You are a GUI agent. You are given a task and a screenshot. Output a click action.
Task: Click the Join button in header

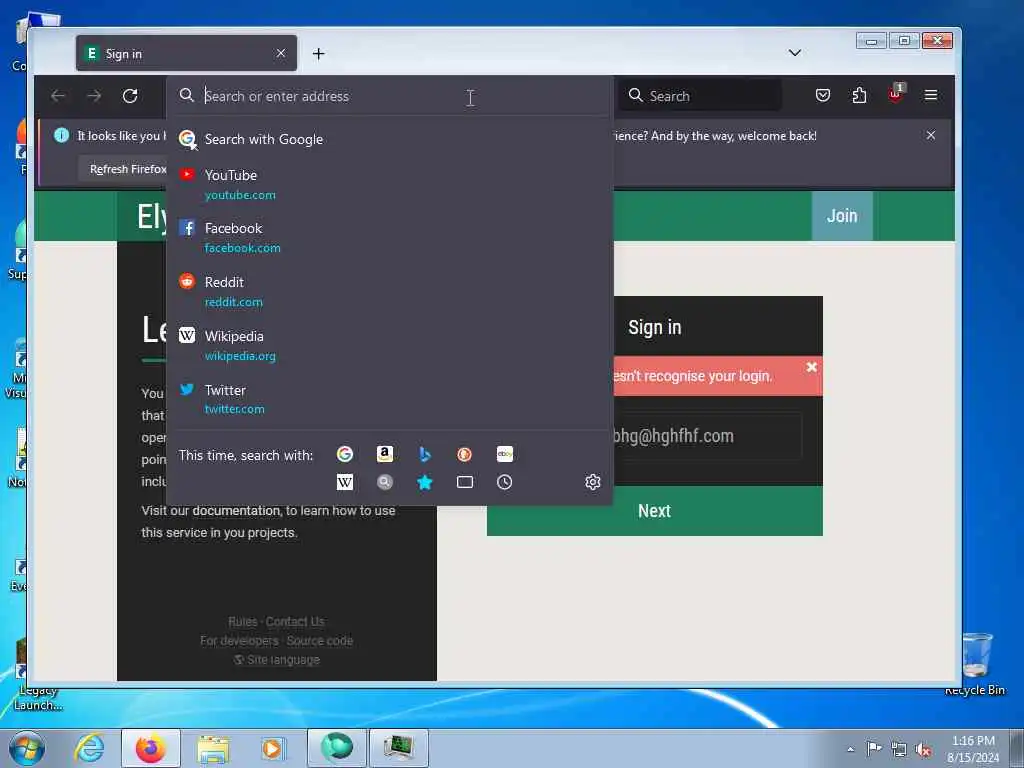click(x=842, y=216)
